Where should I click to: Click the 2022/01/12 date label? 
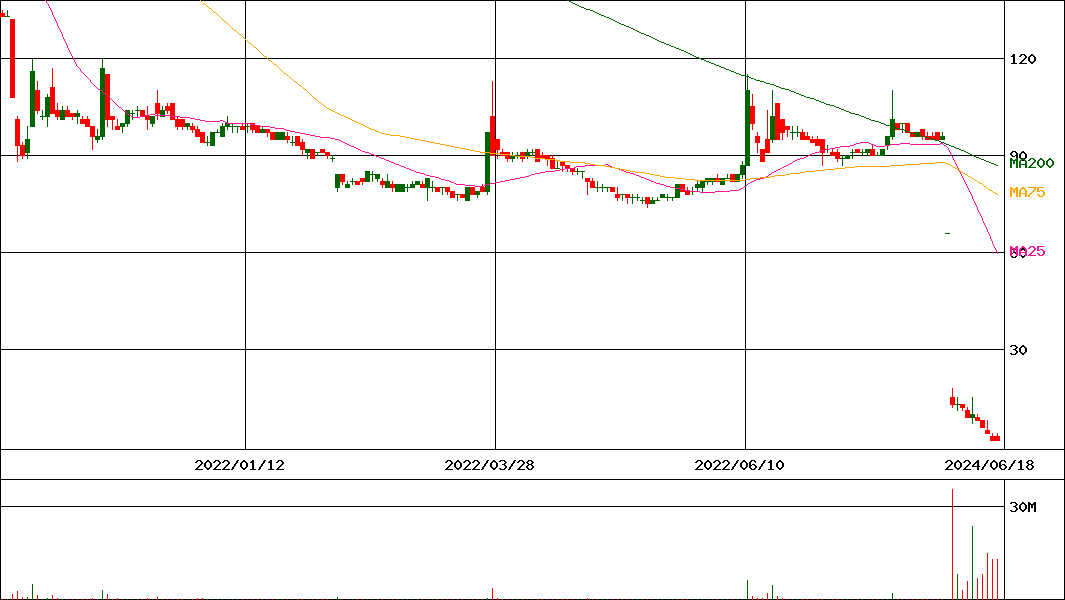click(240, 465)
